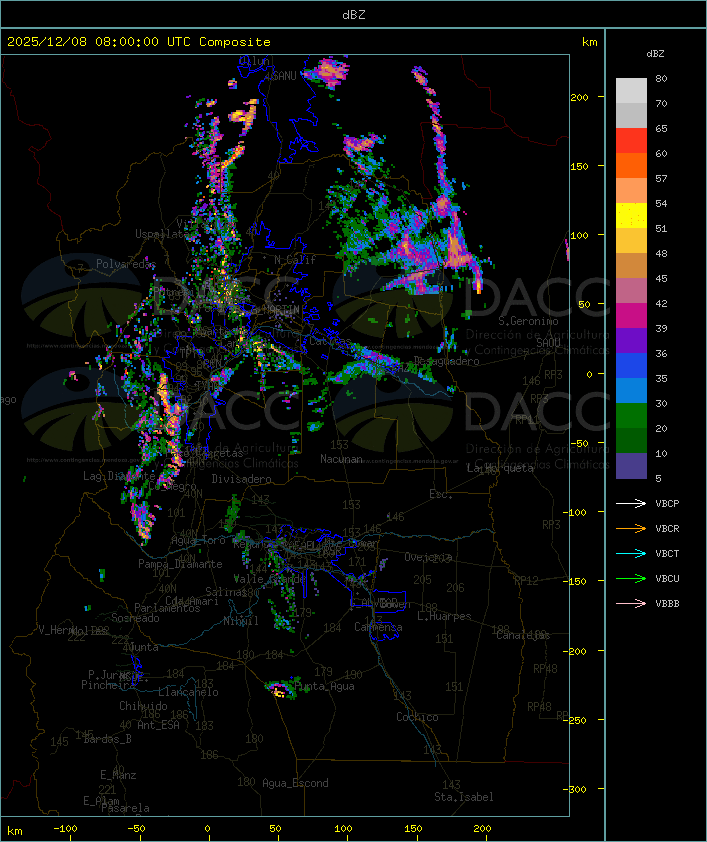
Task: Select the purple 36-39 dBZ legend swatch
Action: click(631, 340)
